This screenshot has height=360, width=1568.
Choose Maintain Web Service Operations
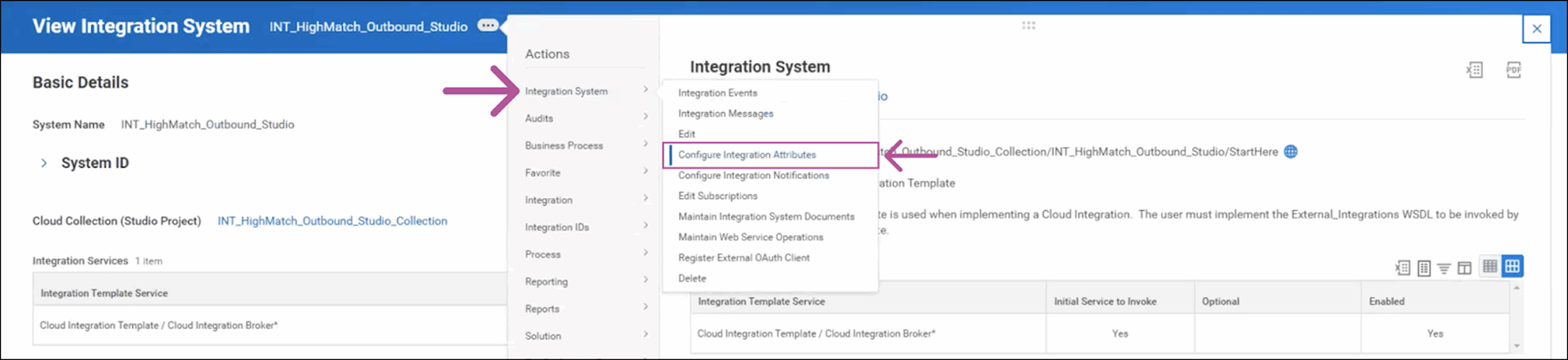750,237
